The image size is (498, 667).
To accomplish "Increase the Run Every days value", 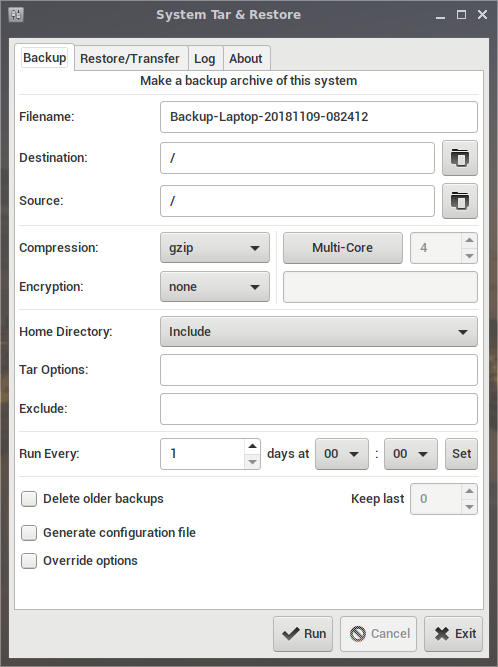I will pyautogui.click(x=252, y=446).
